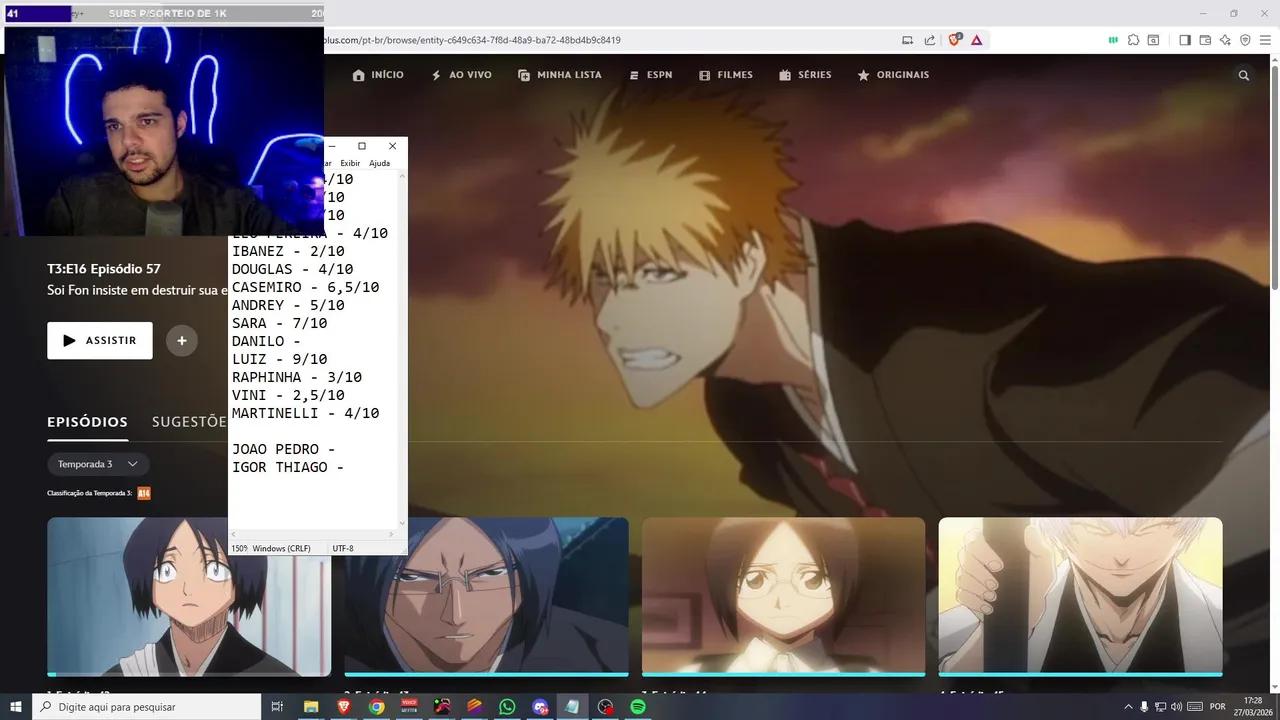Viewport: 1280px width, 720px height.
Task: Open the episode thumbnail with the girl with glasses
Action: 783,595
